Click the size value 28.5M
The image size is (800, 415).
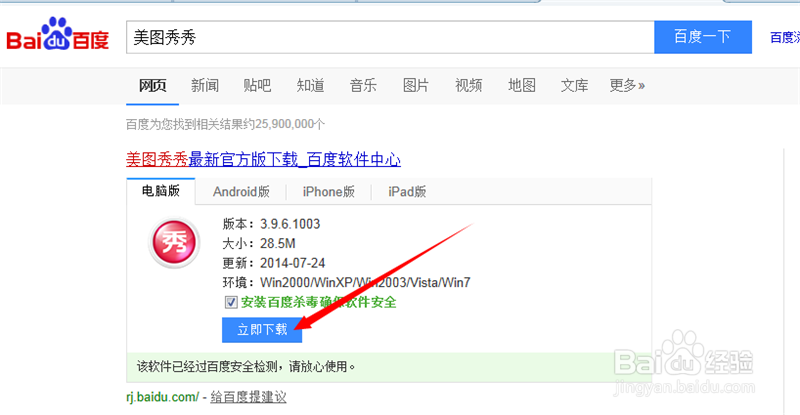(x=278, y=243)
